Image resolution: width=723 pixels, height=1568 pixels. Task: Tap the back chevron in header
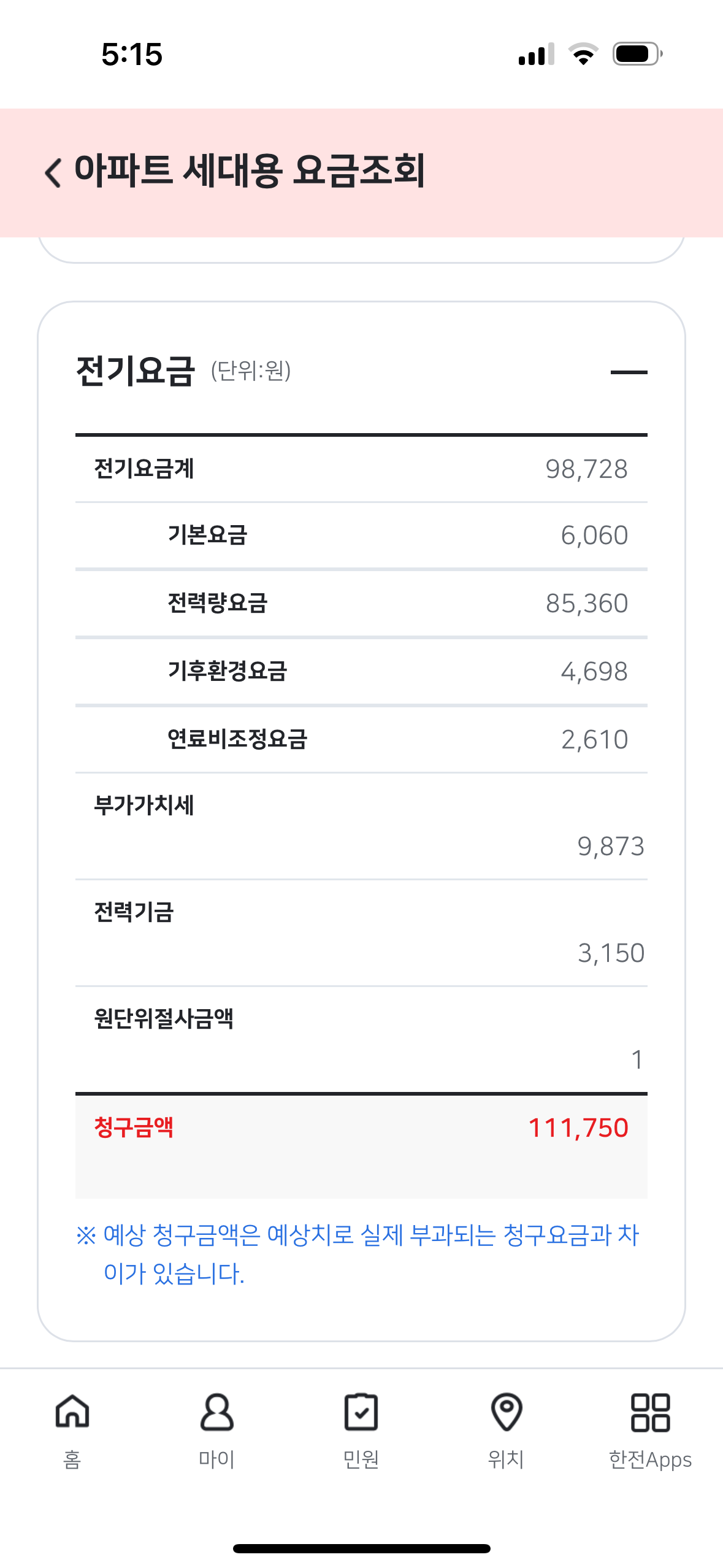coord(54,172)
